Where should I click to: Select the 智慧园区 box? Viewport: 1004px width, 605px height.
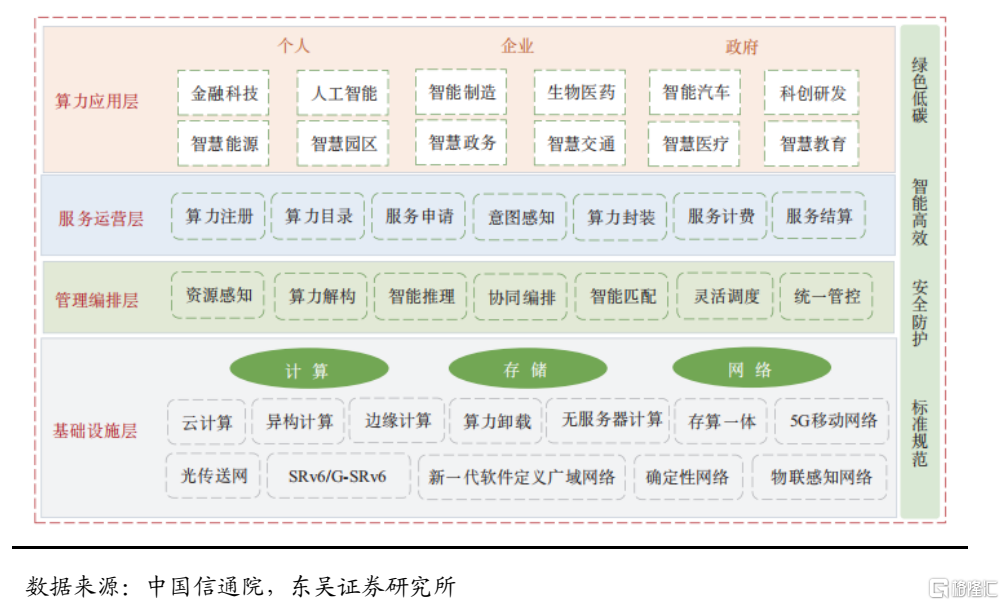tap(343, 143)
